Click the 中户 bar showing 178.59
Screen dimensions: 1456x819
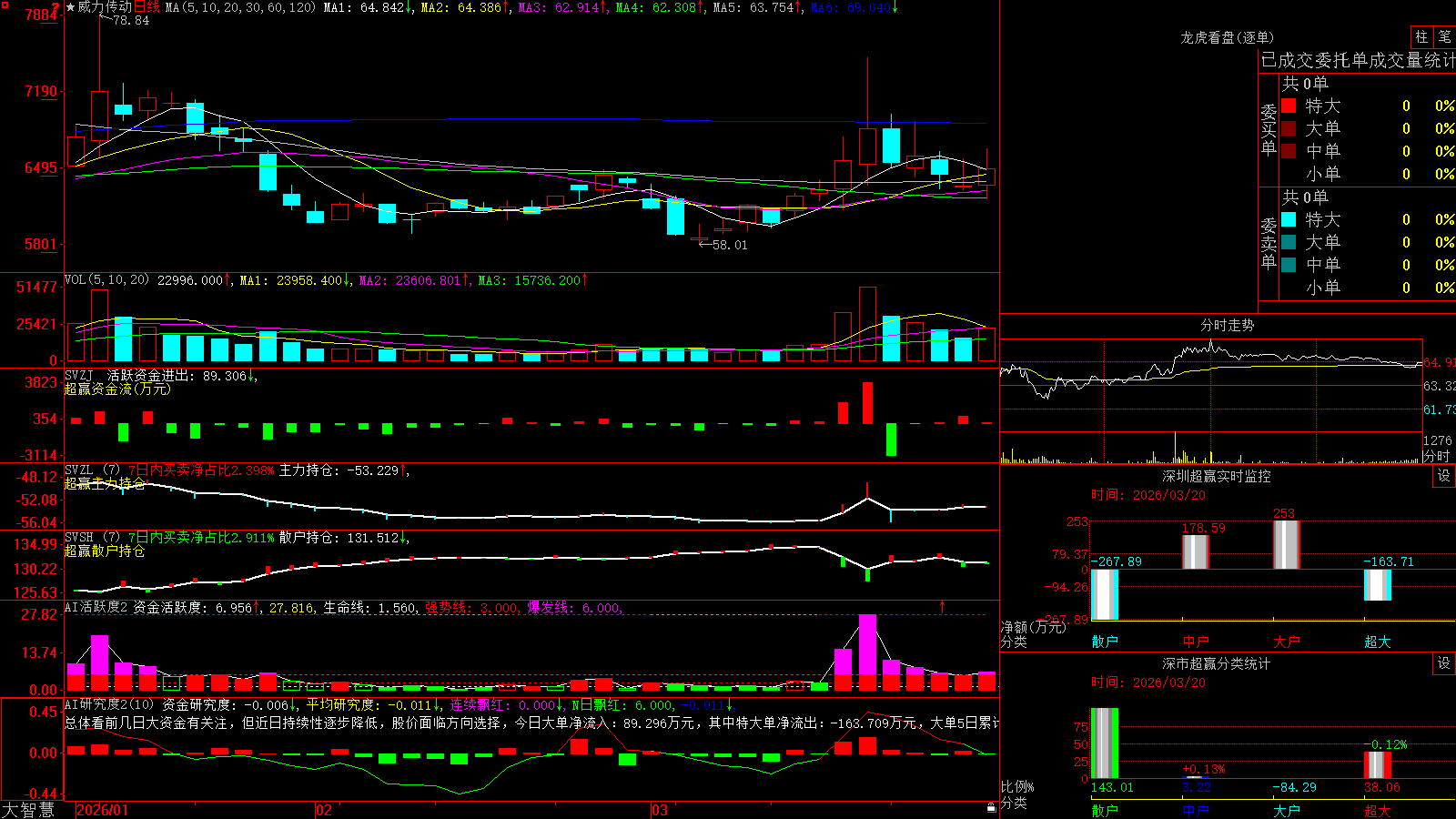pyautogui.click(x=1196, y=551)
